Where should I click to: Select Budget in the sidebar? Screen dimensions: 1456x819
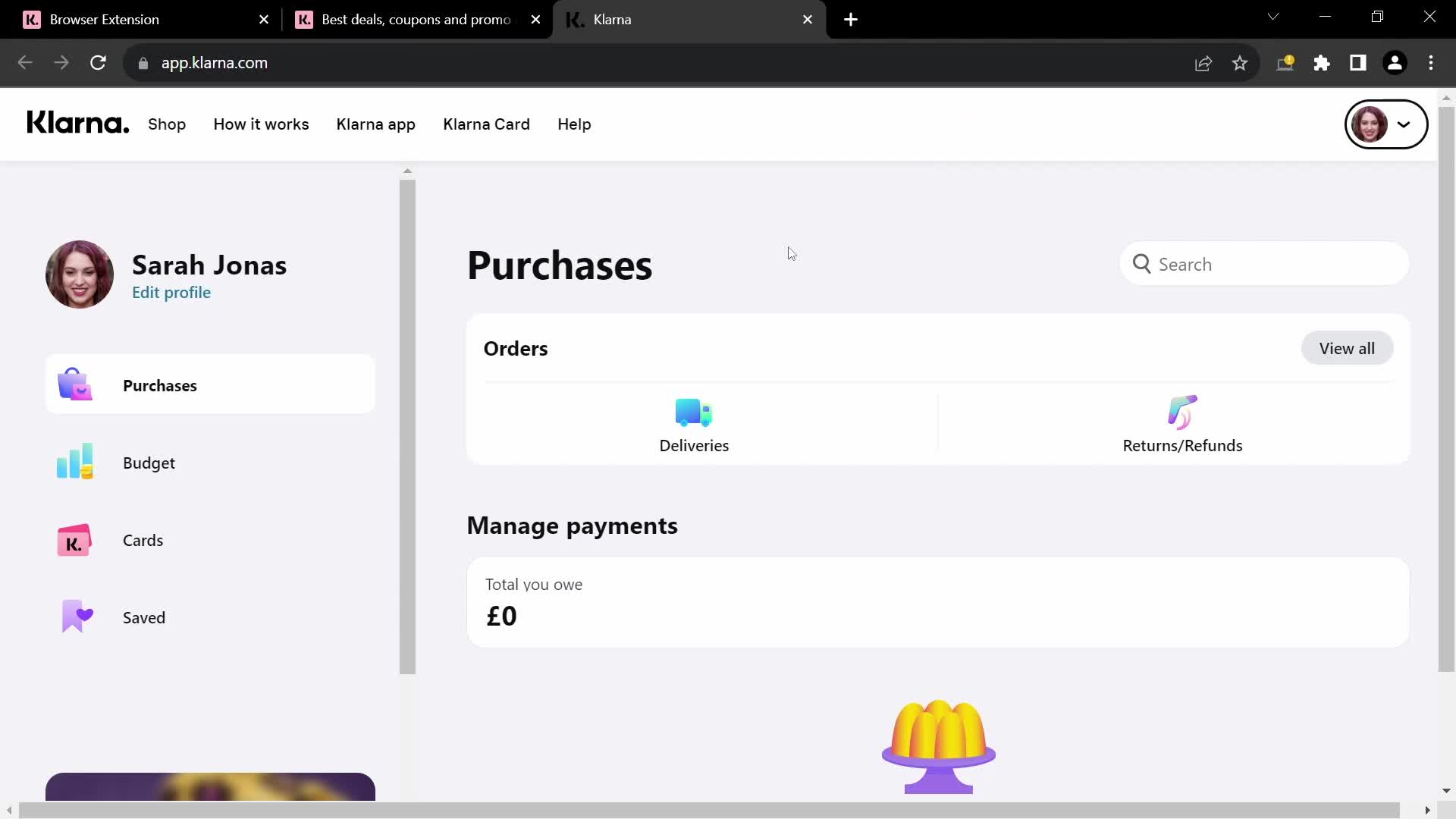(x=210, y=463)
